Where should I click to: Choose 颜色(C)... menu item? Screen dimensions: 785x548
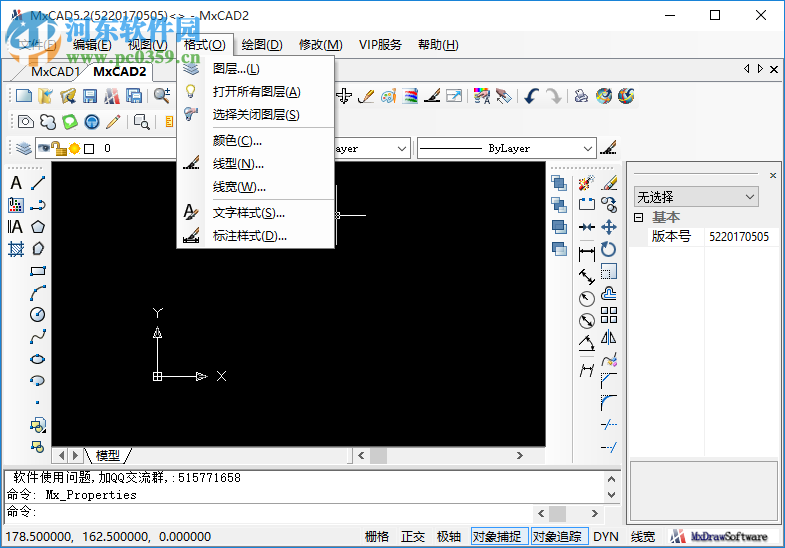(x=255, y=141)
